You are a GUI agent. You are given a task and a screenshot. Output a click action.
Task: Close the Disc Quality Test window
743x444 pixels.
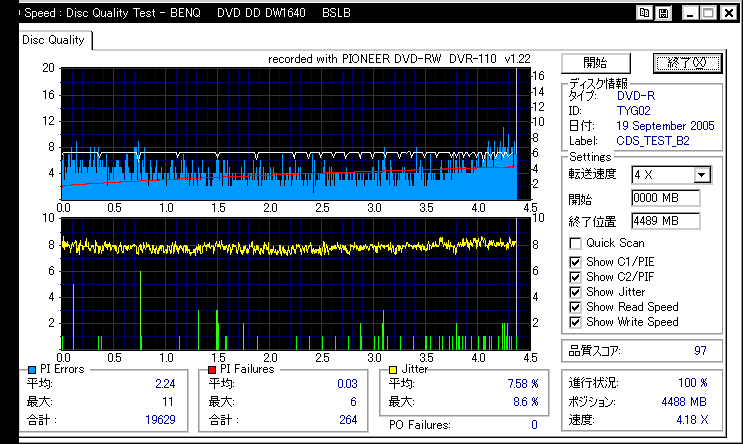pos(729,13)
